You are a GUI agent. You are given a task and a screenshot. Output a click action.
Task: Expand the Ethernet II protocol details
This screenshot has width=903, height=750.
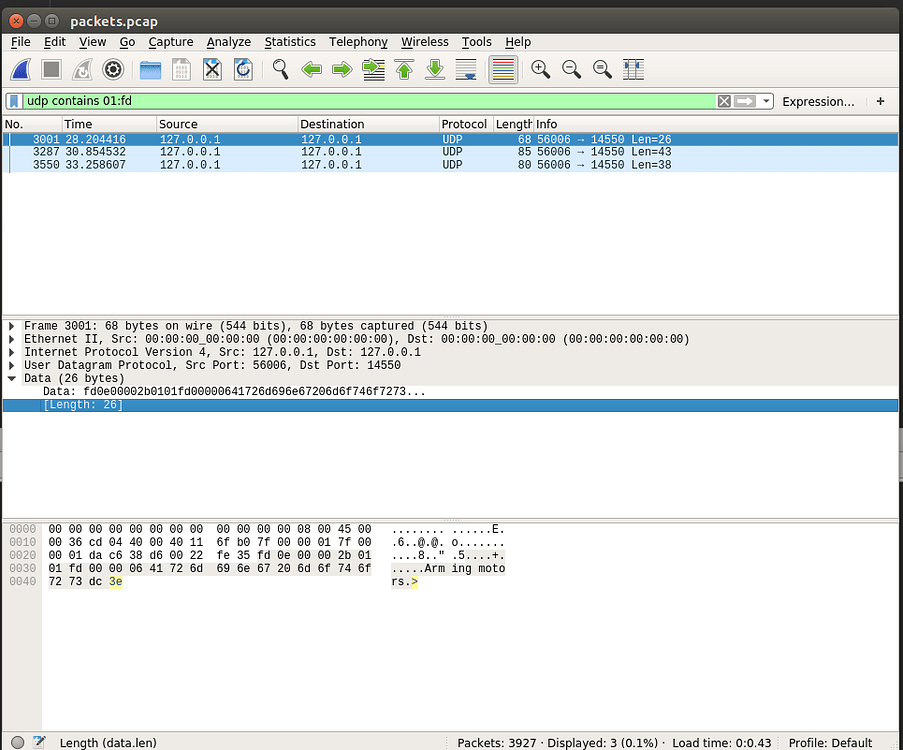point(10,338)
